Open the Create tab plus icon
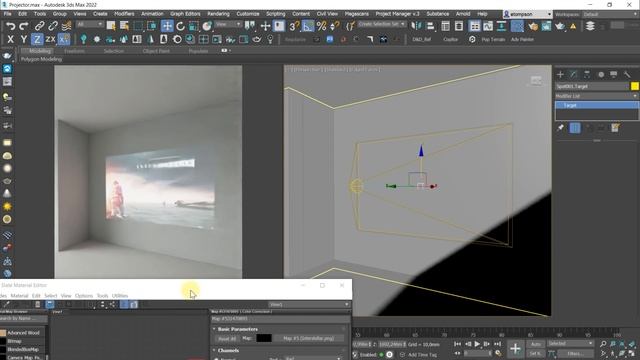 coord(560,74)
